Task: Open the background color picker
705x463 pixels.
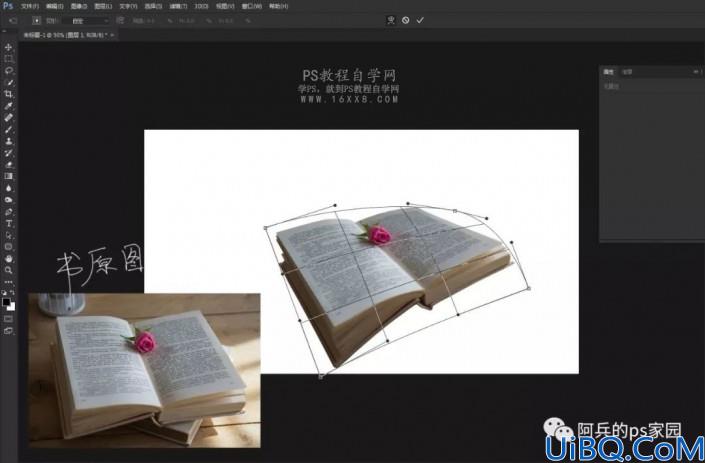Action: coord(12,307)
